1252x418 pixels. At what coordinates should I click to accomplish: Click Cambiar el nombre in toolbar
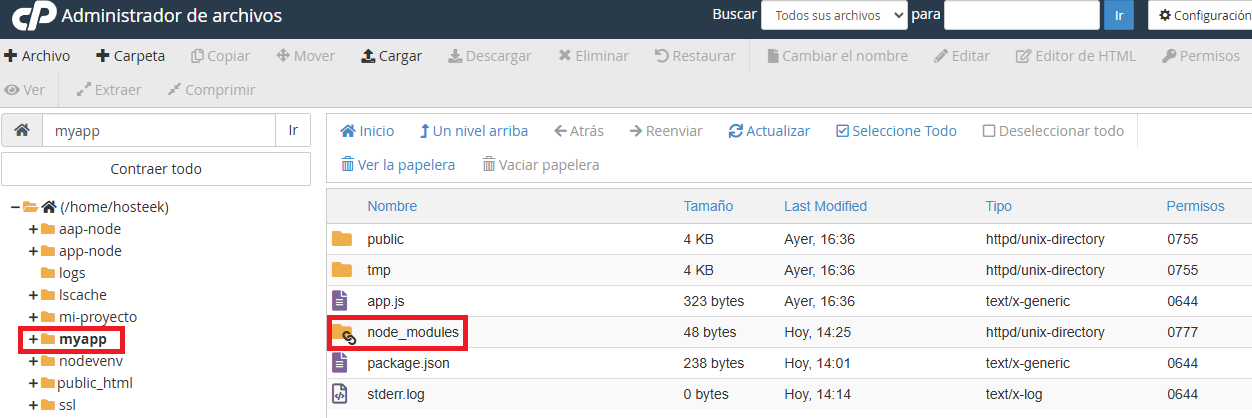[837, 56]
